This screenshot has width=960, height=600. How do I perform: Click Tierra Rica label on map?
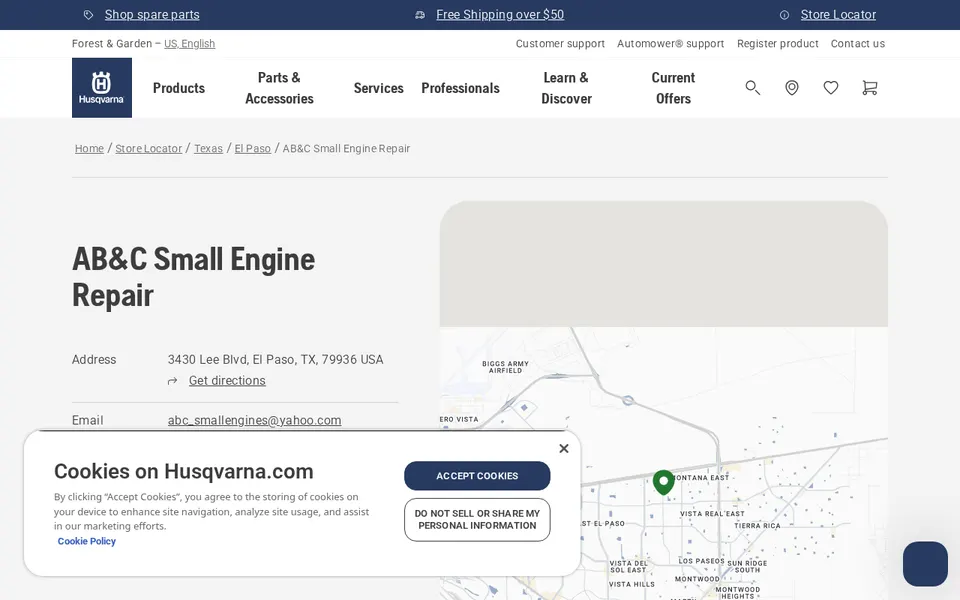point(757,526)
